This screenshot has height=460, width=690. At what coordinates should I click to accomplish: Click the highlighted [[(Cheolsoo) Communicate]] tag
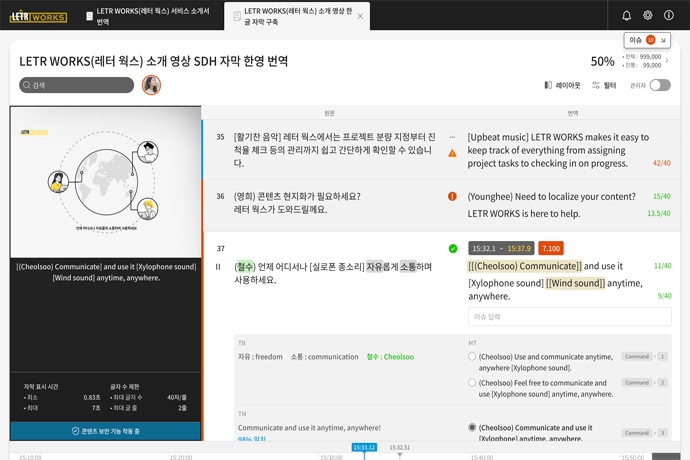point(524,266)
